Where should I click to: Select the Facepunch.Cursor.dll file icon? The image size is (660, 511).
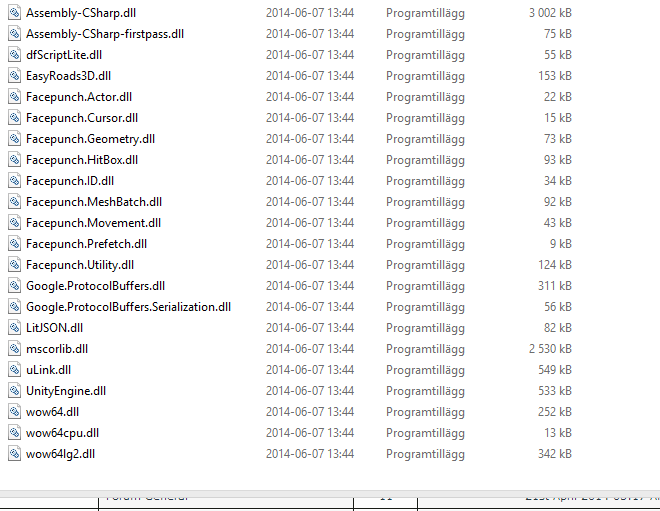(14, 118)
